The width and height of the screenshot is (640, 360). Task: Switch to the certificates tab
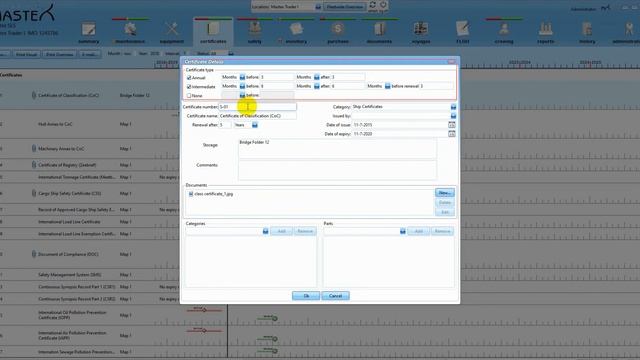pyautogui.click(x=213, y=33)
